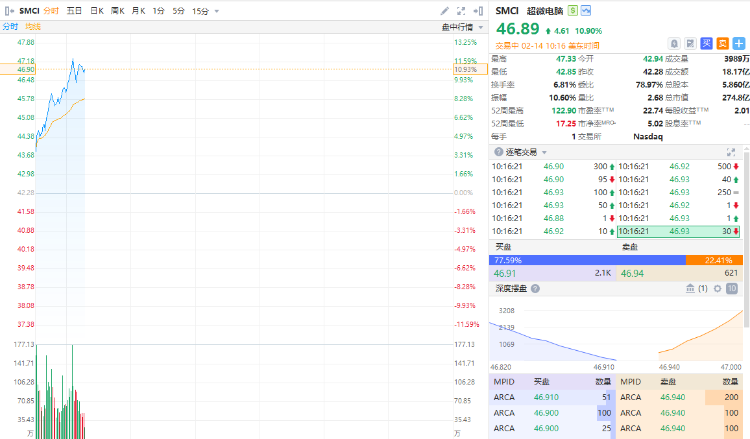Click the 交易中 02-14 10:16 status line
Screen dimensions: 750x439
547,46
